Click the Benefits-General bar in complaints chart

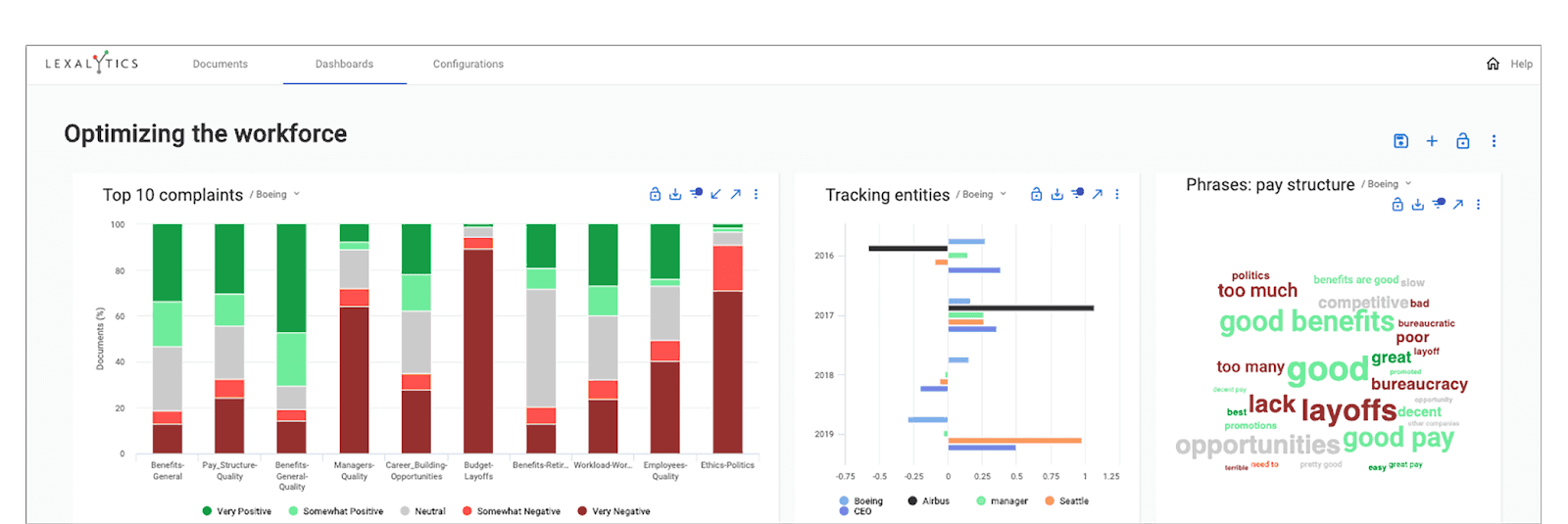[168, 338]
